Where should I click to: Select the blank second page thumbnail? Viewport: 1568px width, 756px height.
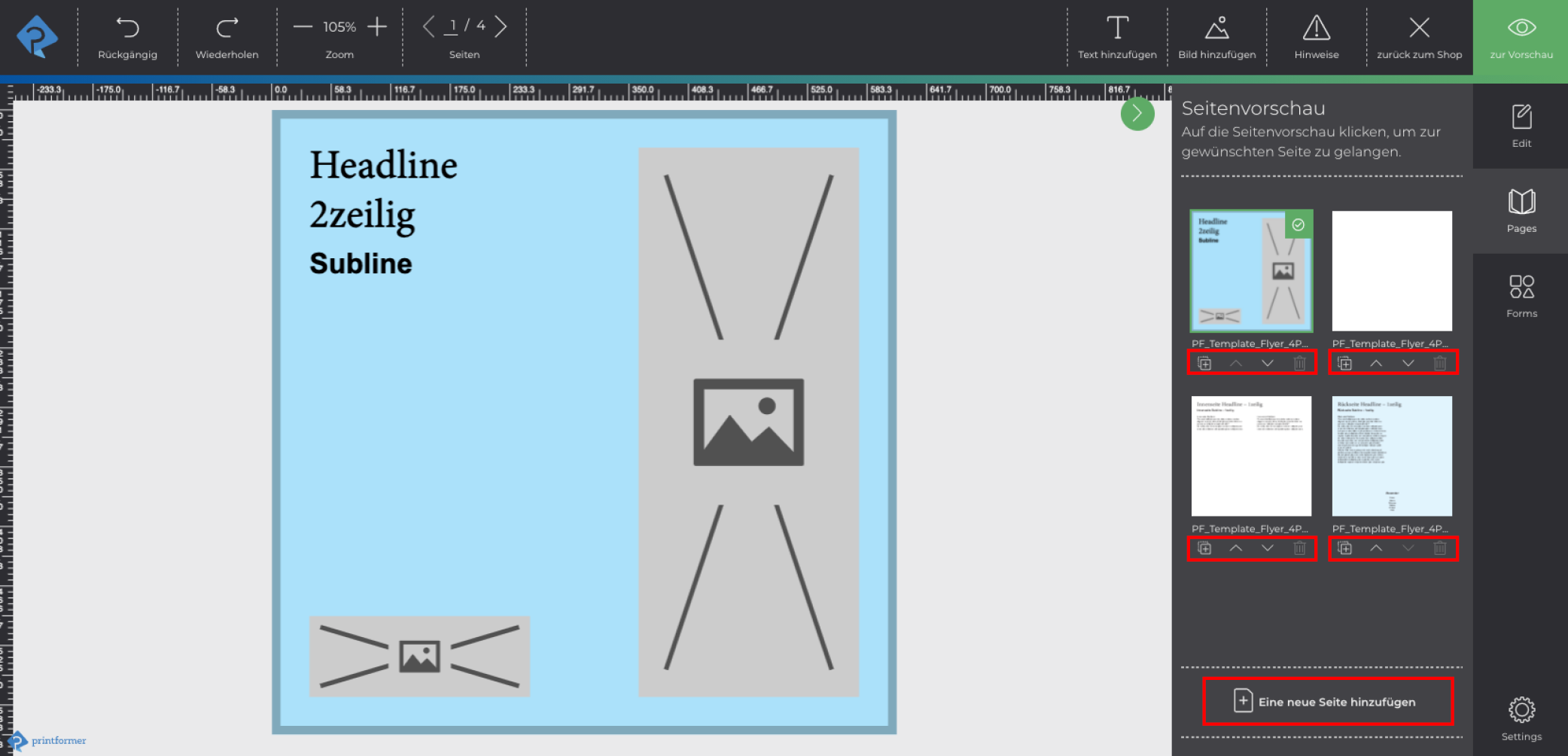click(x=1391, y=271)
